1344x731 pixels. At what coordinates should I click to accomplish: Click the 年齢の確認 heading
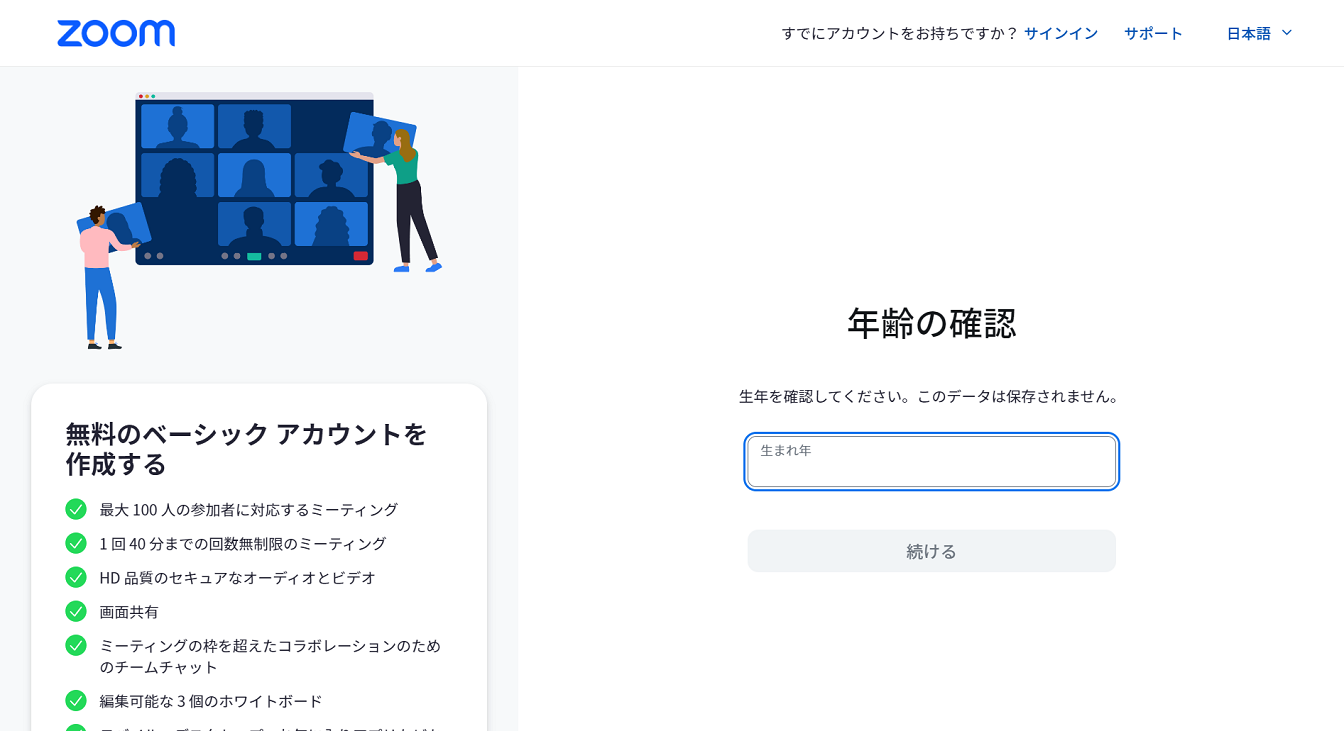coord(931,323)
